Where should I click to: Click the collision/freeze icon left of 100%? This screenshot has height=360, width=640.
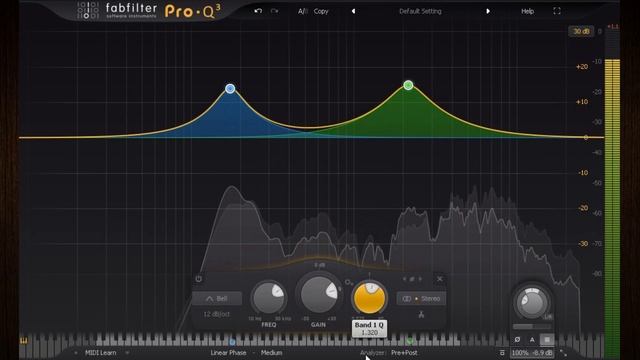pos(502,353)
